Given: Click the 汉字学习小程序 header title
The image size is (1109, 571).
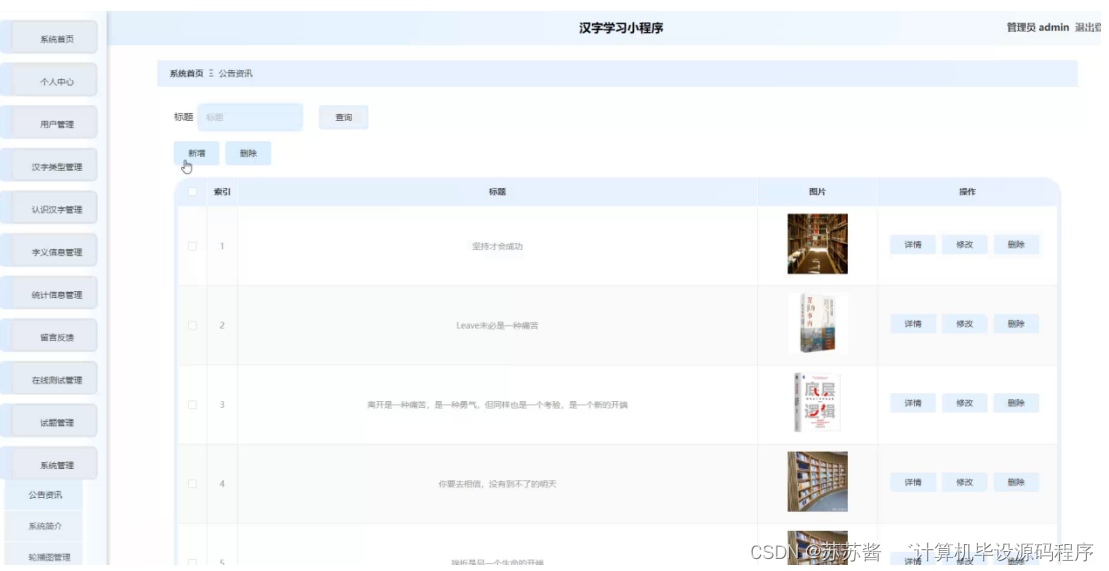Looking at the screenshot, I should pyautogui.click(x=621, y=28).
